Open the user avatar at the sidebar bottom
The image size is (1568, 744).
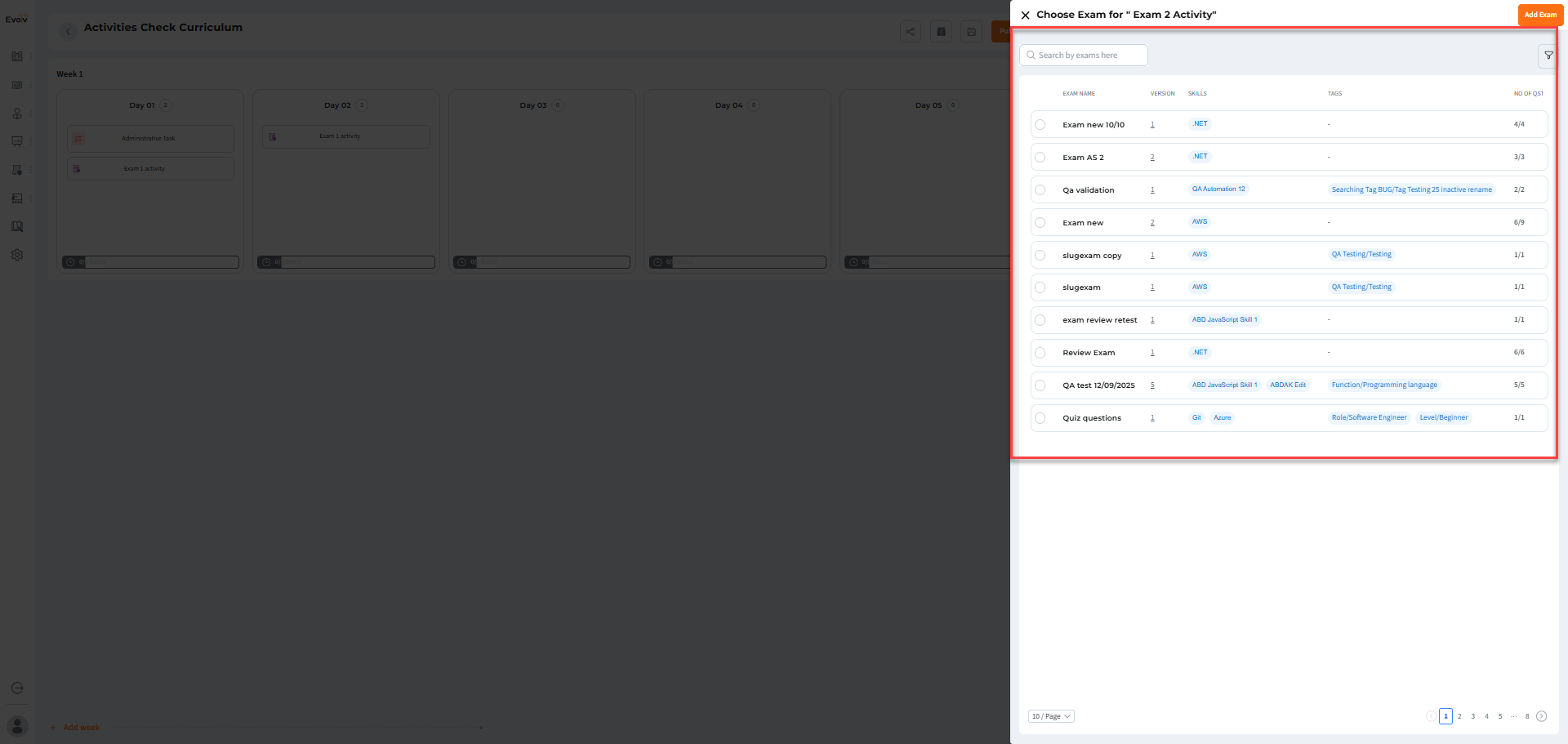pos(17,725)
